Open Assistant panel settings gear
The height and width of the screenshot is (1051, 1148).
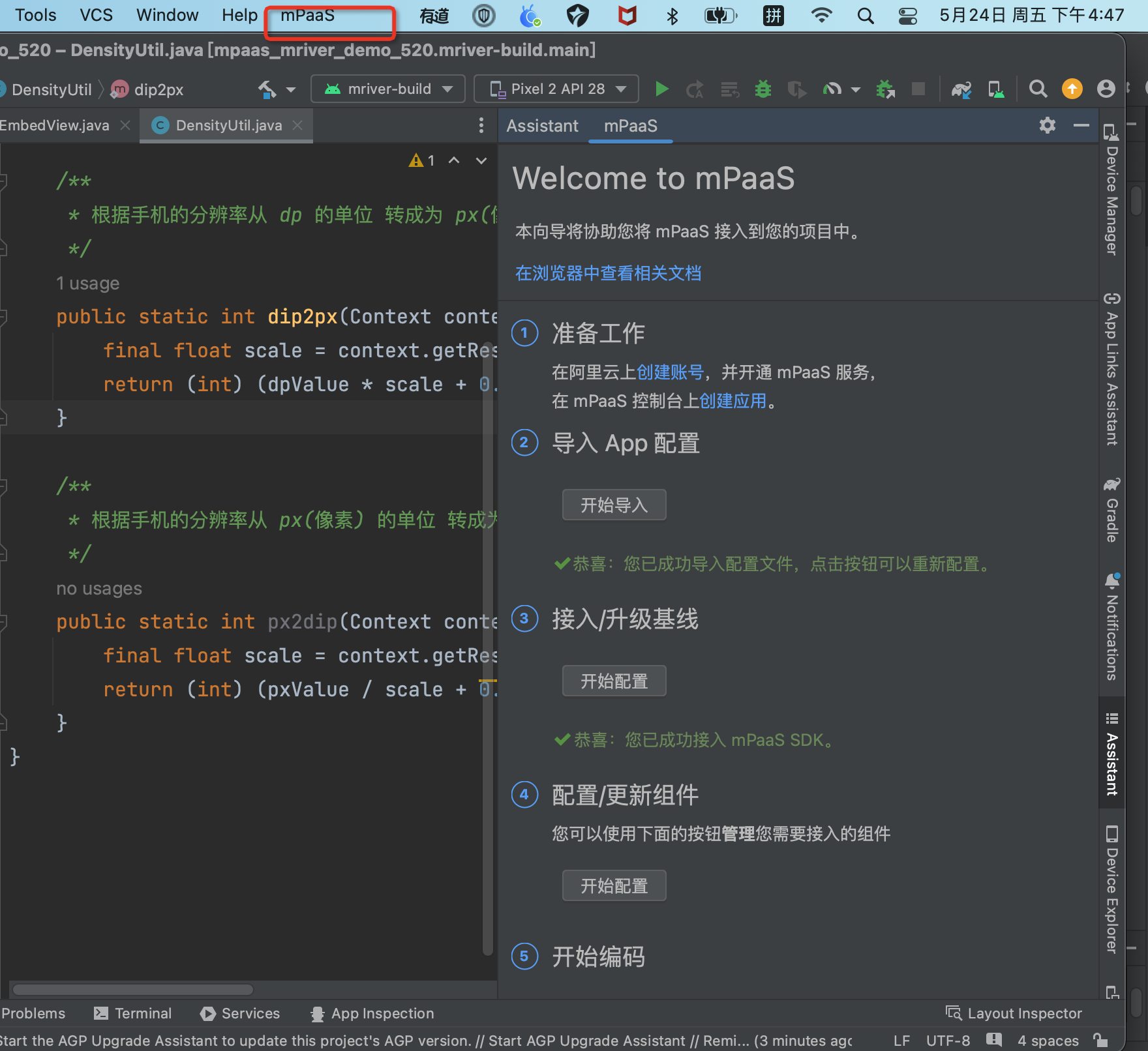tap(1047, 125)
